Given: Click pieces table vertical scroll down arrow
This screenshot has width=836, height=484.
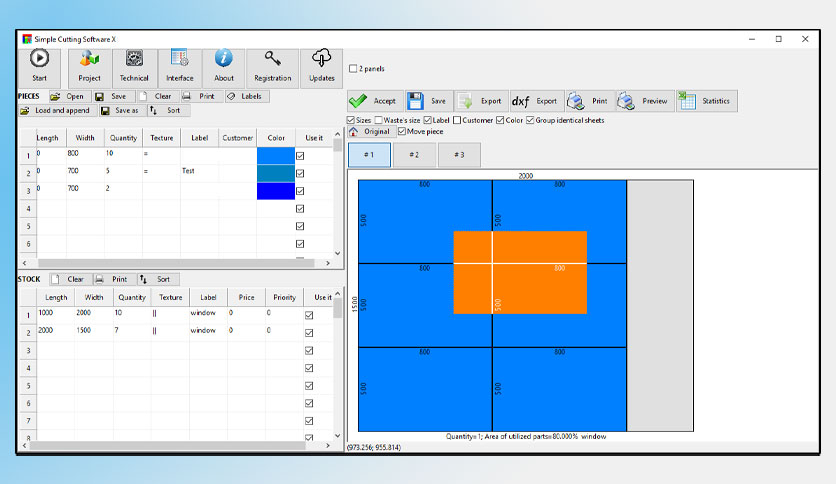Looking at the screenshot, I should (337, 253).
